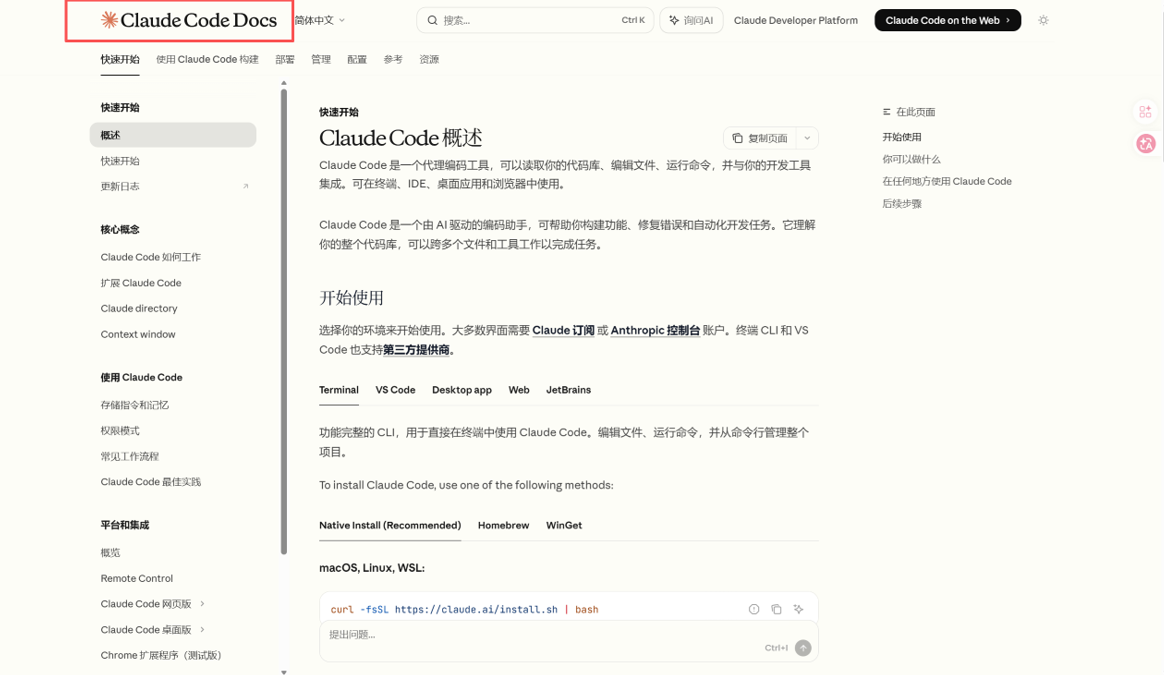Screen dimensions: 1164x675
Task: Jump to 后续步骤 in page outline
Action: 902,203
